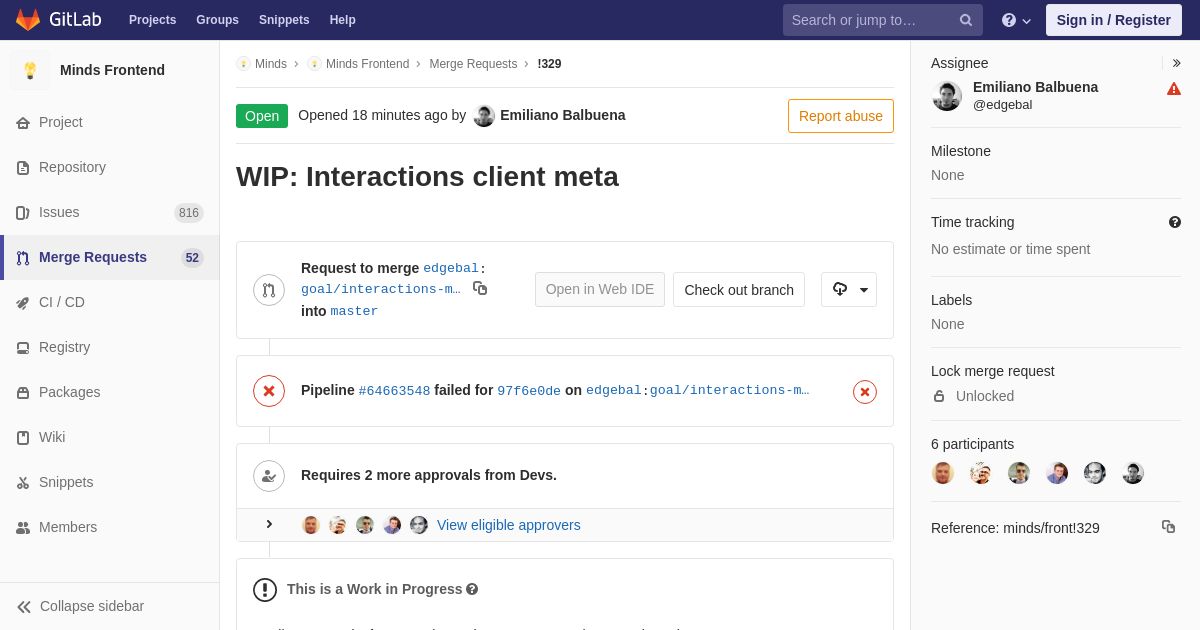Click assignee warning triangle icon
This screenshot has height=630, width=1200.
1174,89
